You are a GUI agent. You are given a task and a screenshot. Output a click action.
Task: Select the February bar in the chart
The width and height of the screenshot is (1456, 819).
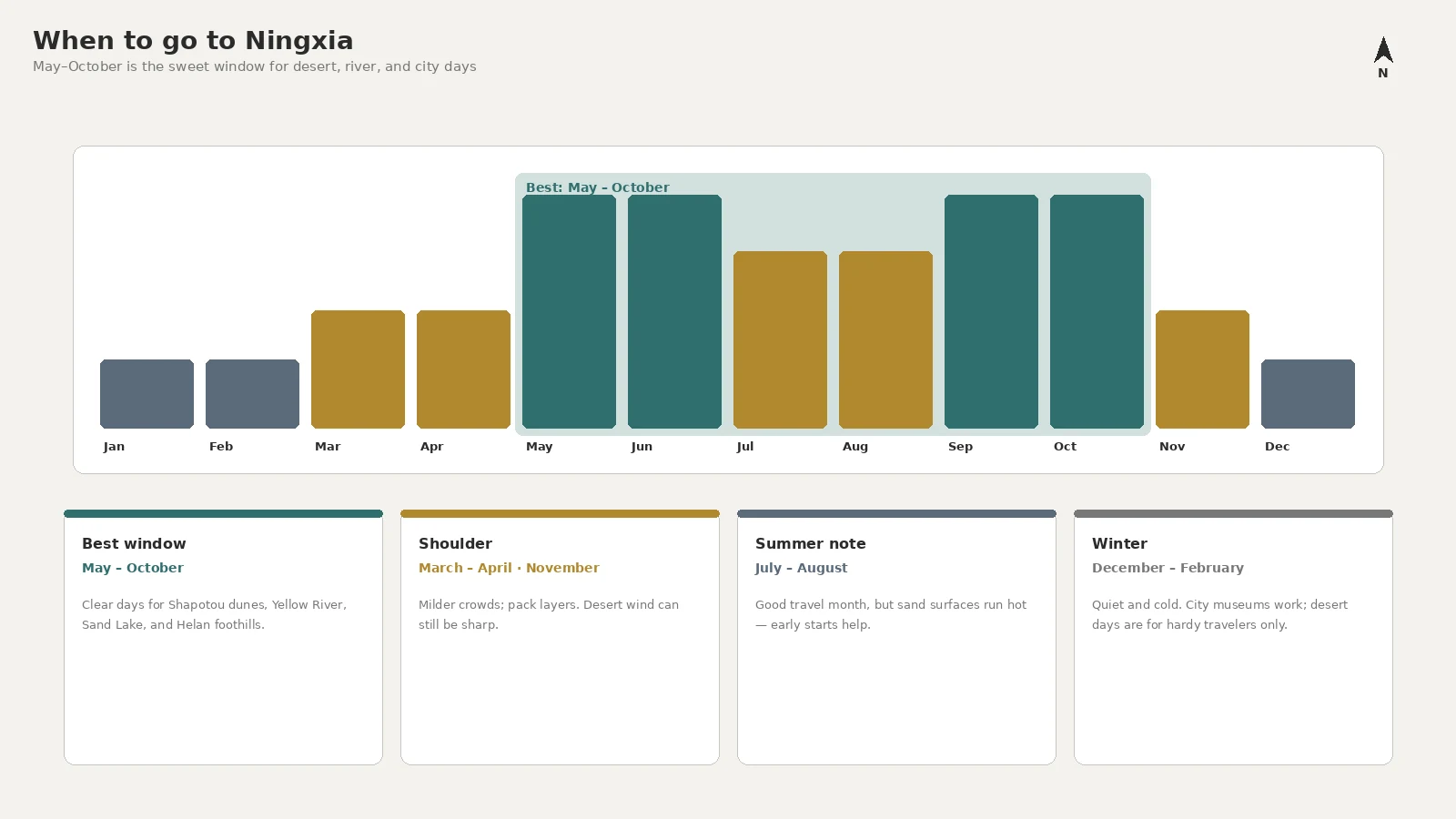[252, 394]
